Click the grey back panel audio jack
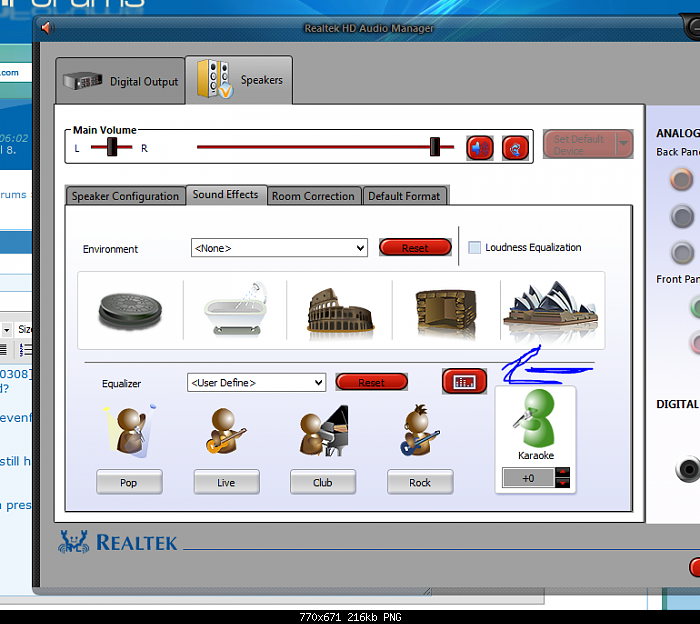700x624 pixels. pos(682,253)
